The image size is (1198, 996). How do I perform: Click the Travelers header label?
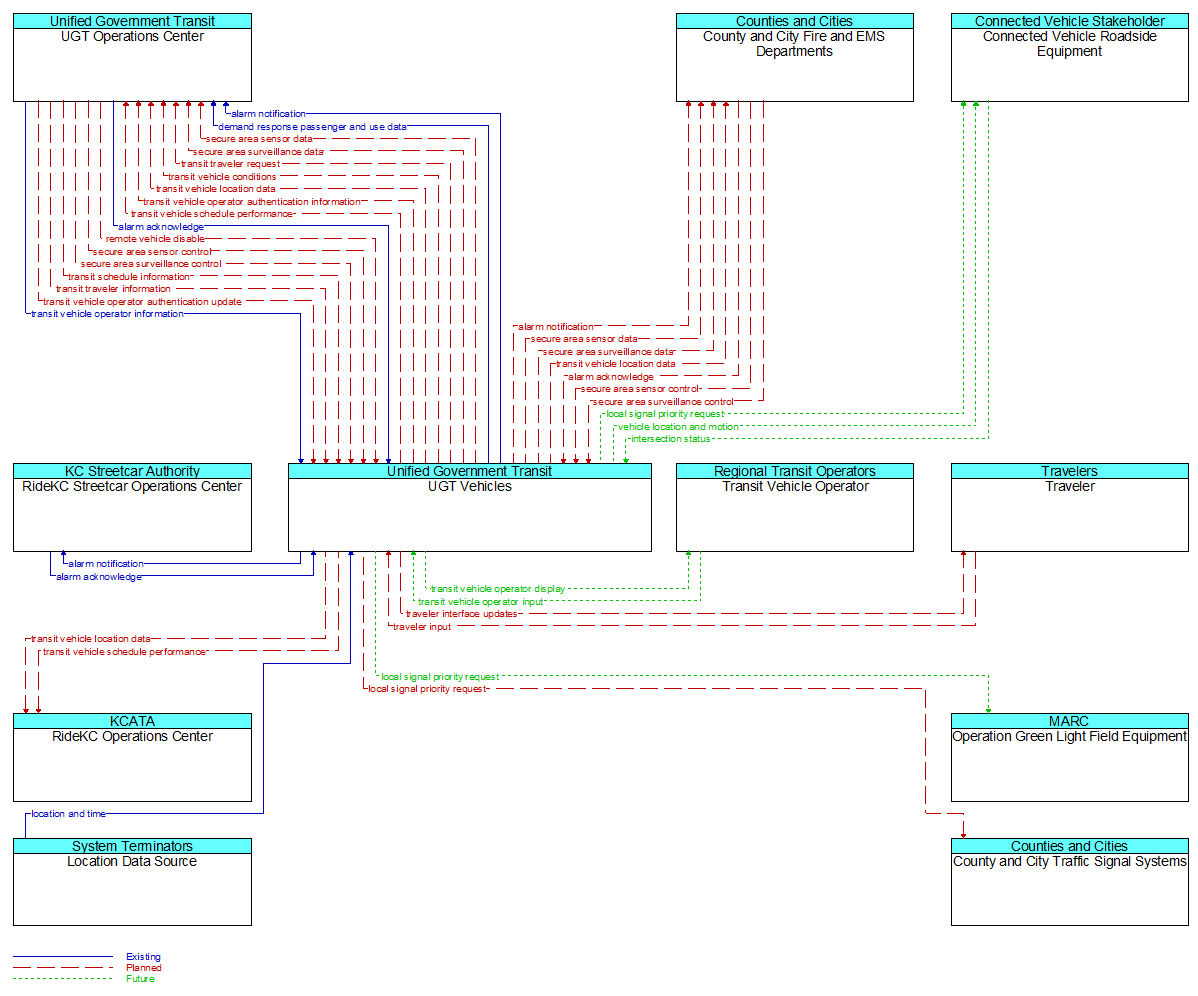tap(1070, 471)
